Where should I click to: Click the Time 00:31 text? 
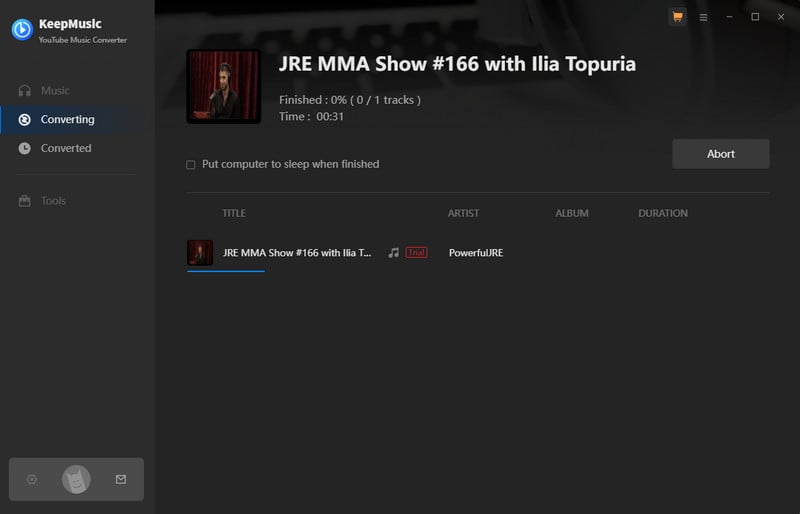(311, 116)
